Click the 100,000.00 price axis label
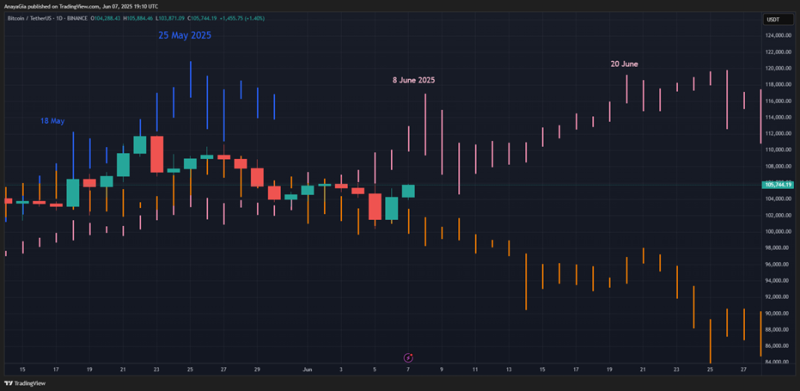The width and height of the screenshot is (800, 391). click(777, 232)
